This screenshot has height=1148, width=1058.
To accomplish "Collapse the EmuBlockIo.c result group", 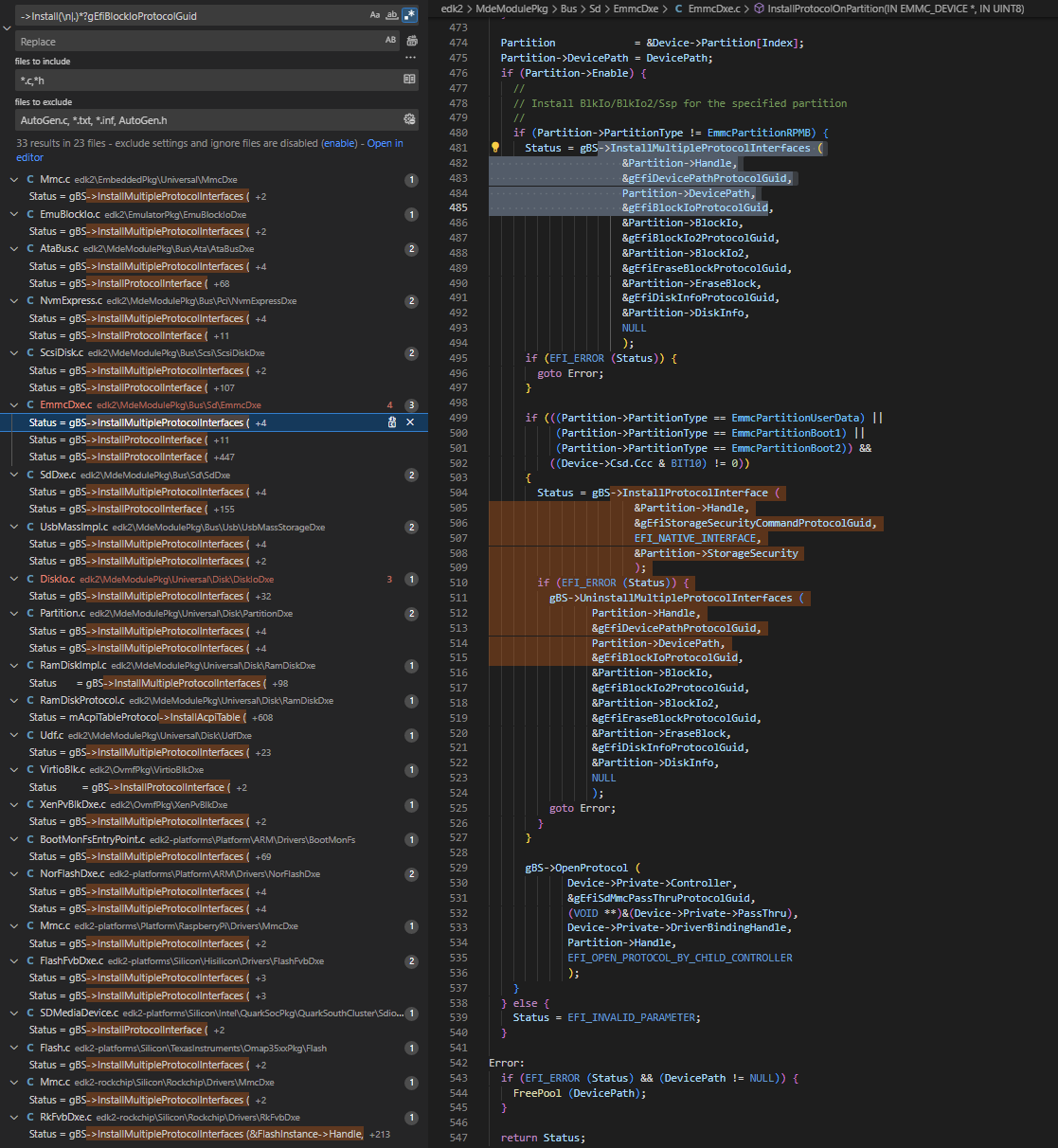I will point(14,214).
